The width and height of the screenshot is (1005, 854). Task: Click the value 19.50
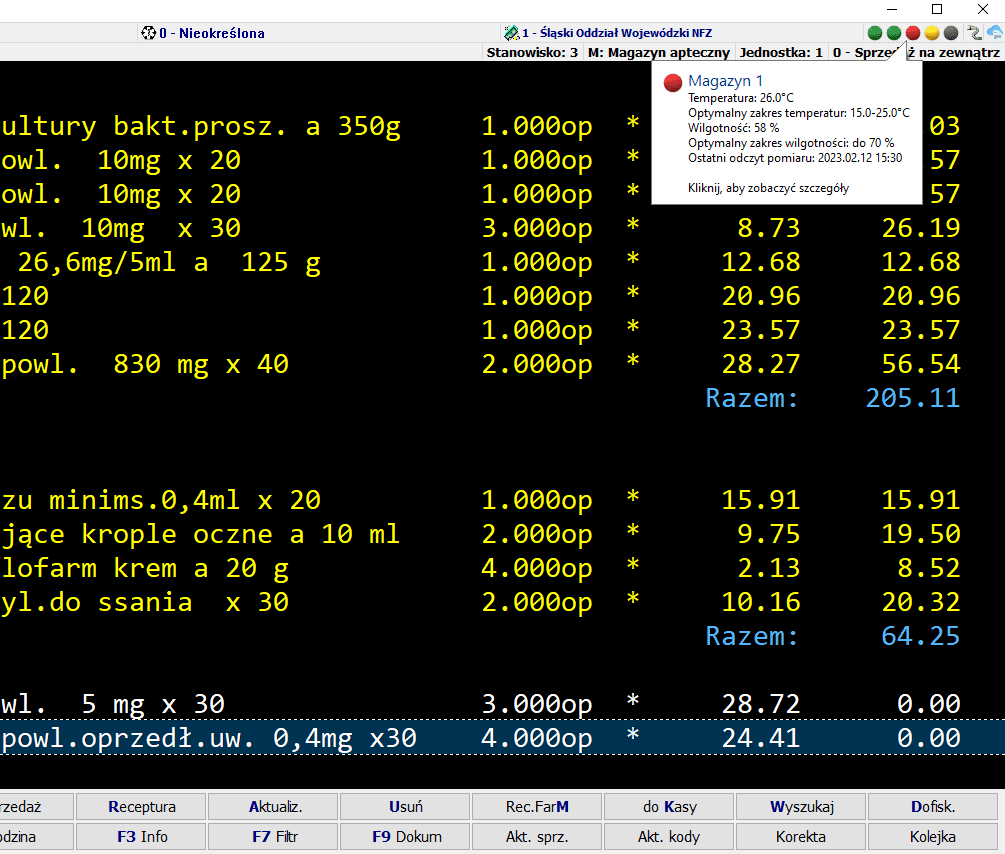(x=921, y=533)
